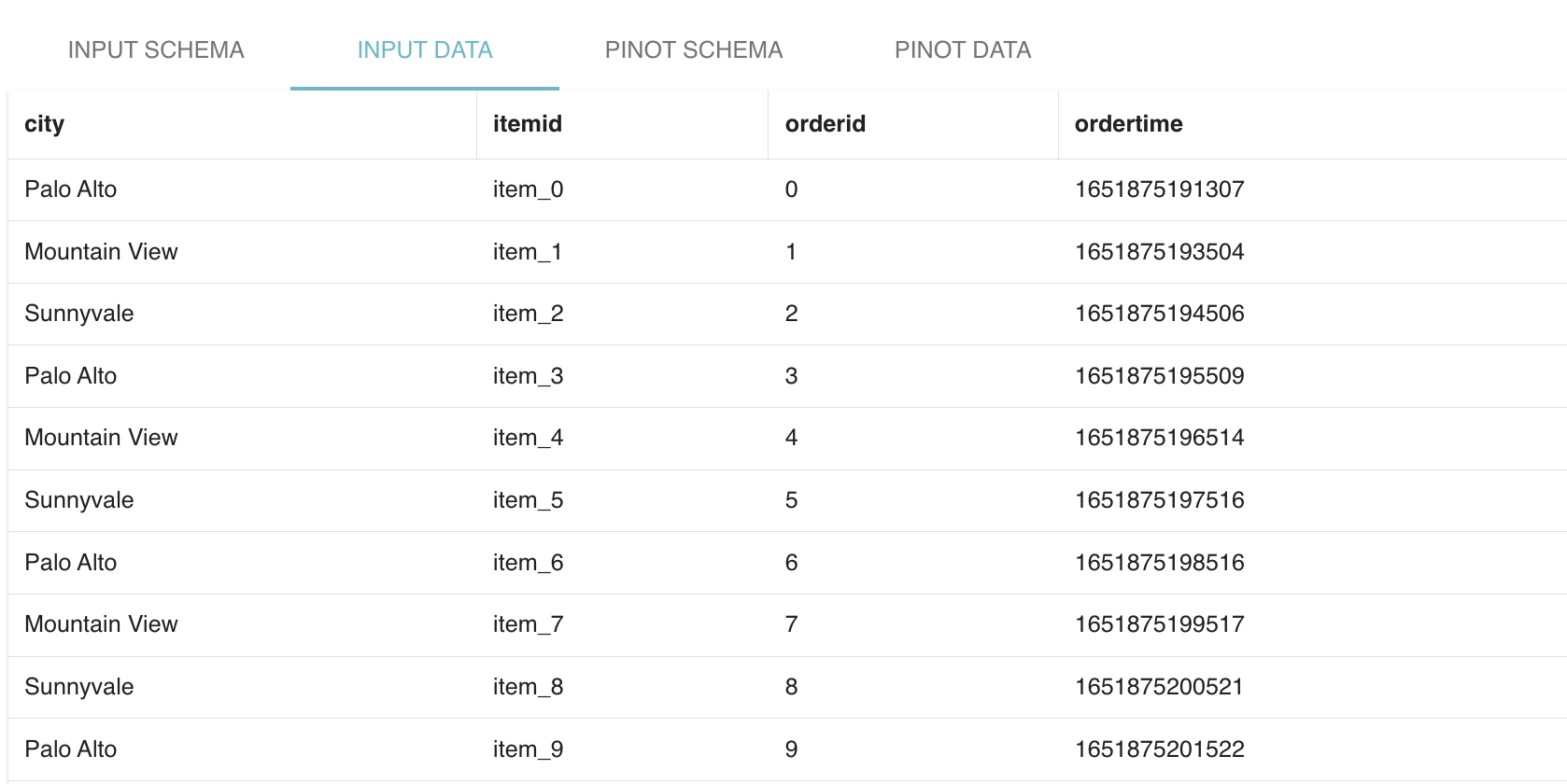This screenshot has width=1567, height=784.
Task: Switch to the INPUT SCHEMA tab
Action: click(156, 49)
